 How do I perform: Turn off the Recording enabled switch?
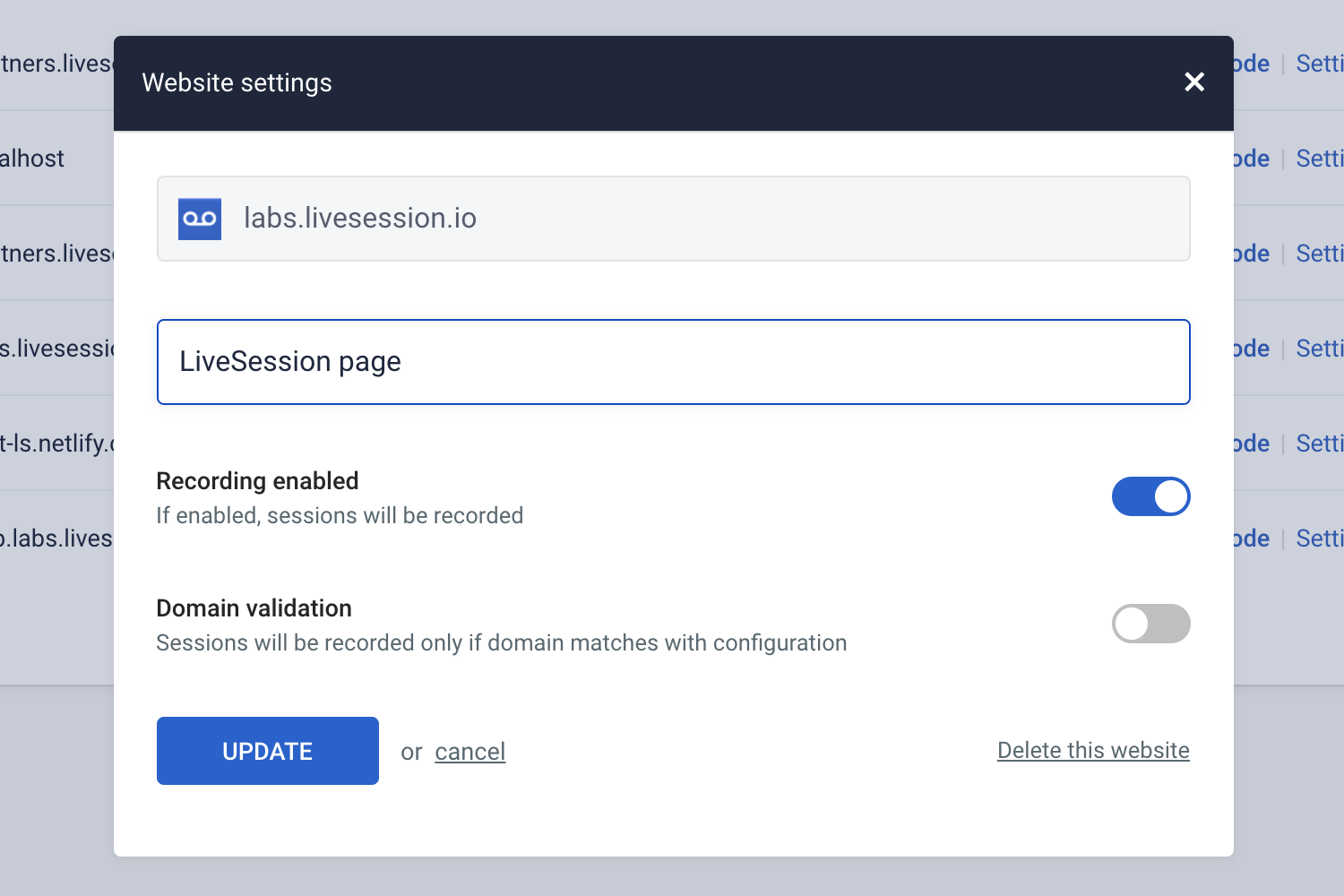(x=1150, y=496)
